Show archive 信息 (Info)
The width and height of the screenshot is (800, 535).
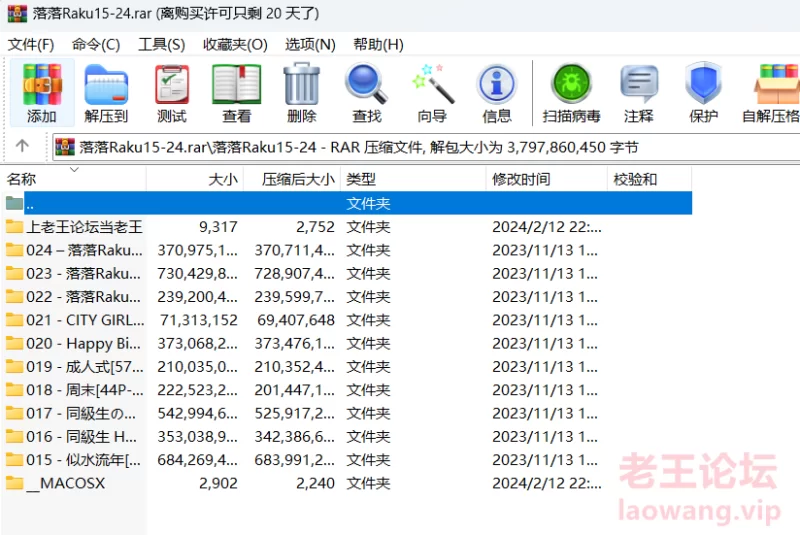pyautogui.click(x=497, y=92)
